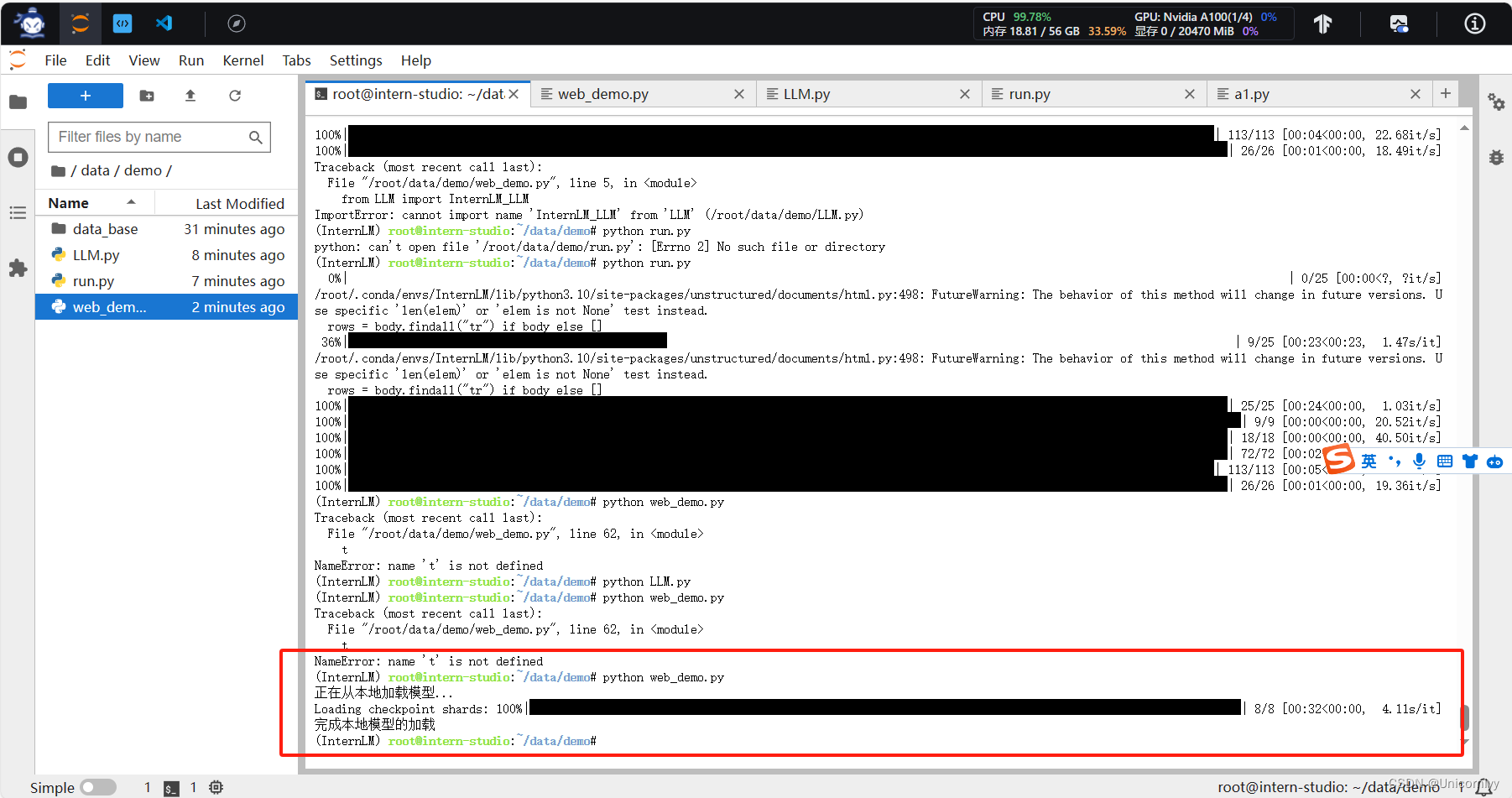This screenshot has height=798, width=1512.
Task: Close the web_demo.py tab
Action: [739, 94]
